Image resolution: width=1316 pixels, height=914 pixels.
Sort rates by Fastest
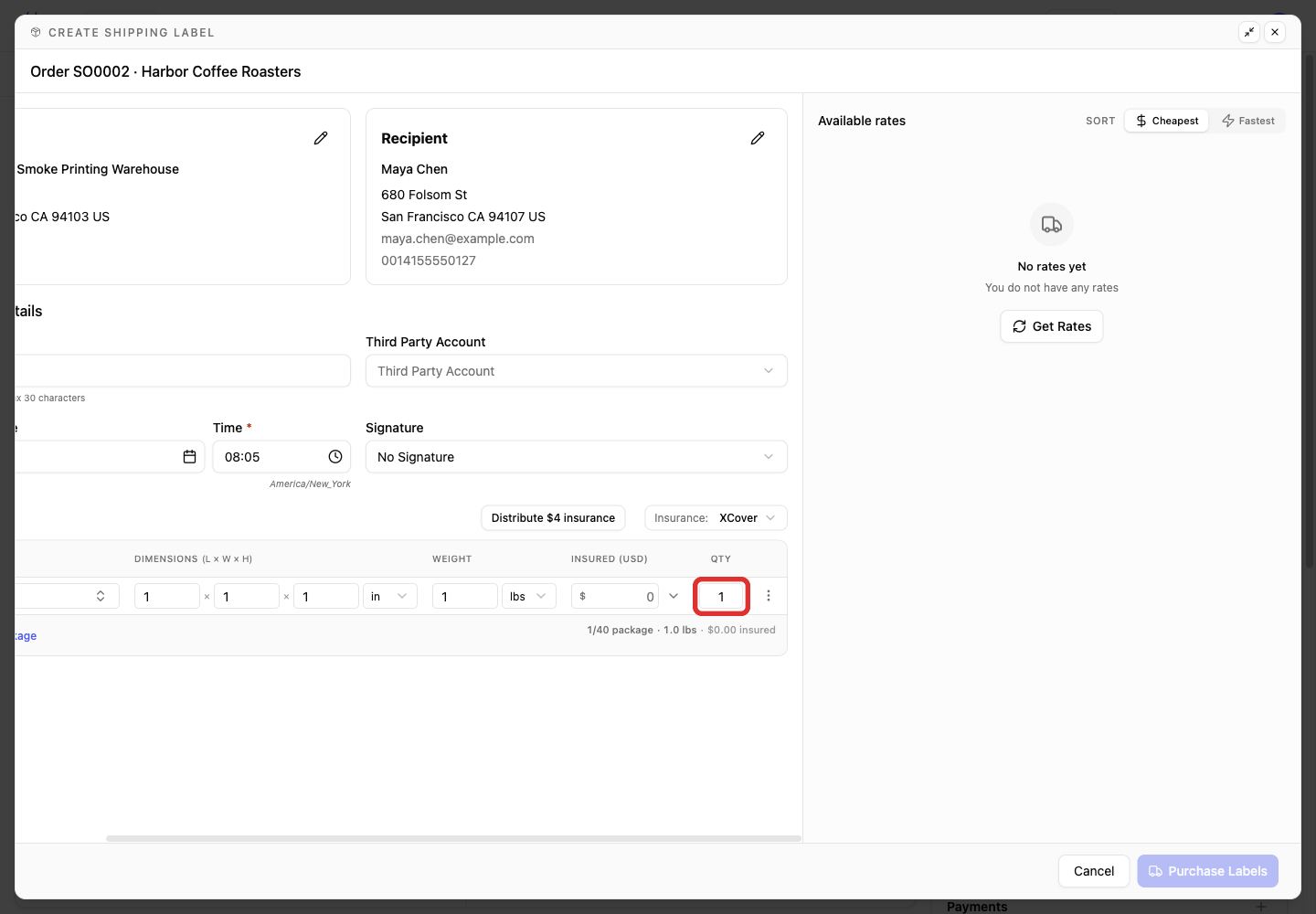1248,121
